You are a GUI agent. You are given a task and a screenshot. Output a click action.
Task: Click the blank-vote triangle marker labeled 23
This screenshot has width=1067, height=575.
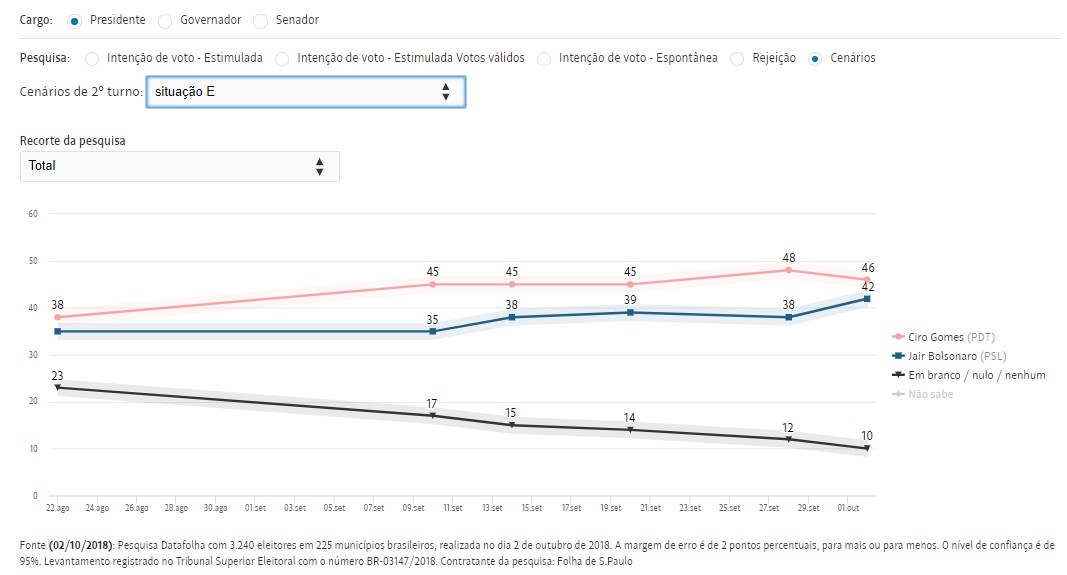(x=58, y=387)
